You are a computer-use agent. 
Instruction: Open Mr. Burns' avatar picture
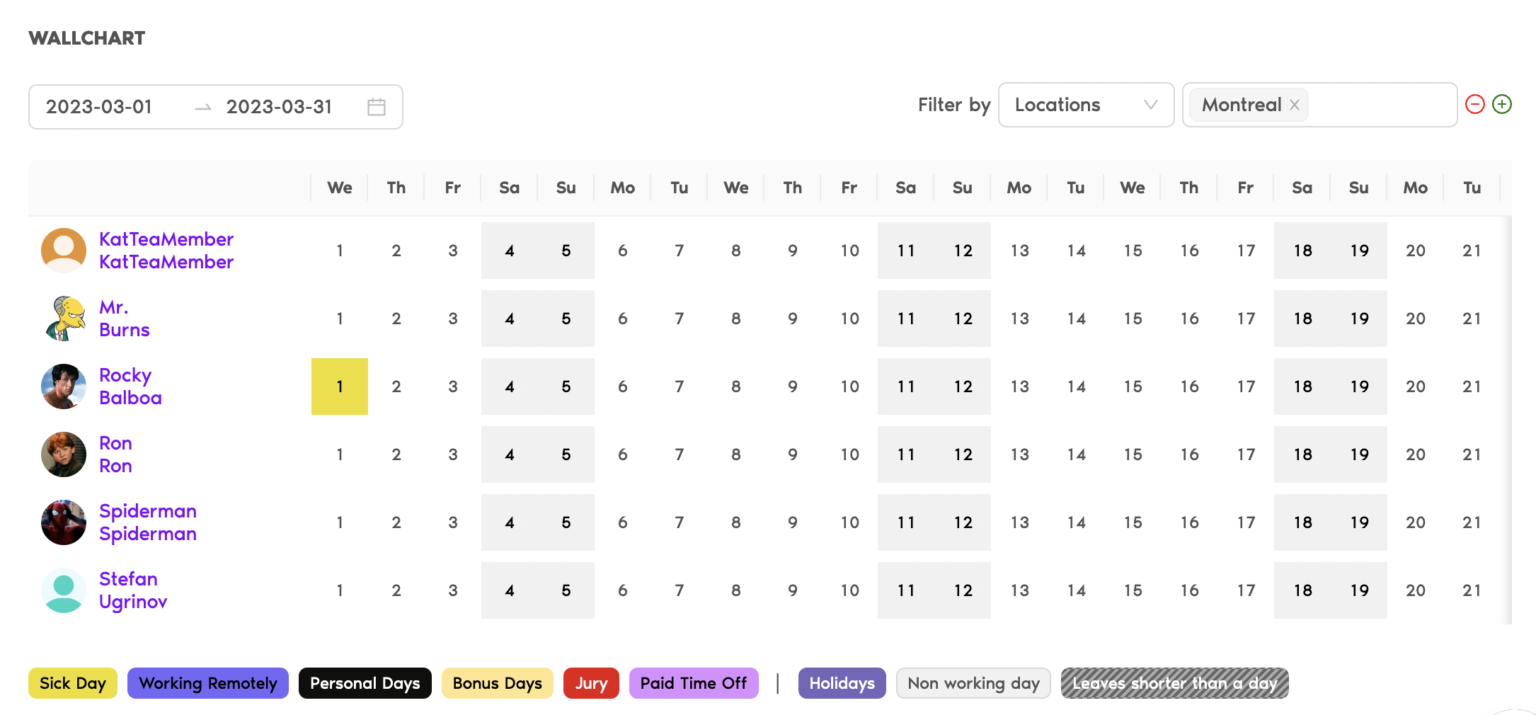click(x=64, y=318)
